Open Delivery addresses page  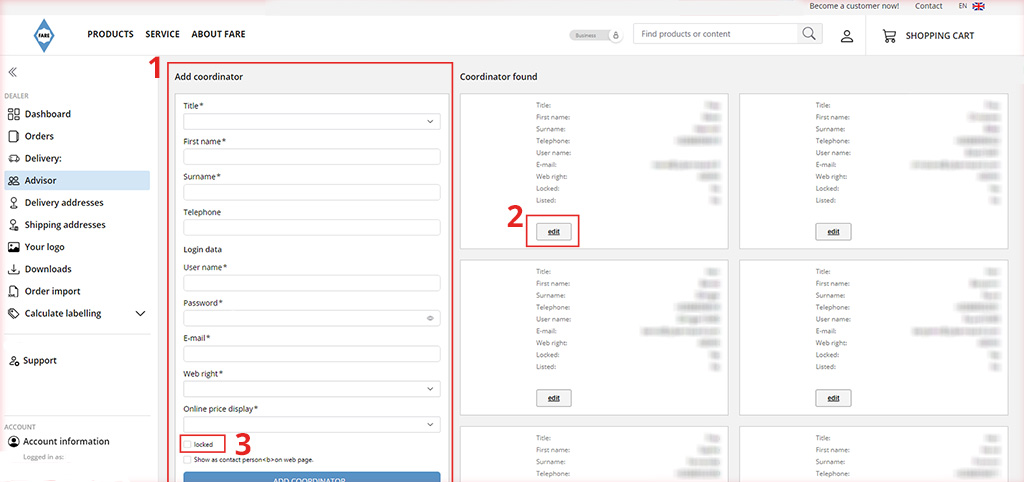pyautogui.click(x=64, y=203)
